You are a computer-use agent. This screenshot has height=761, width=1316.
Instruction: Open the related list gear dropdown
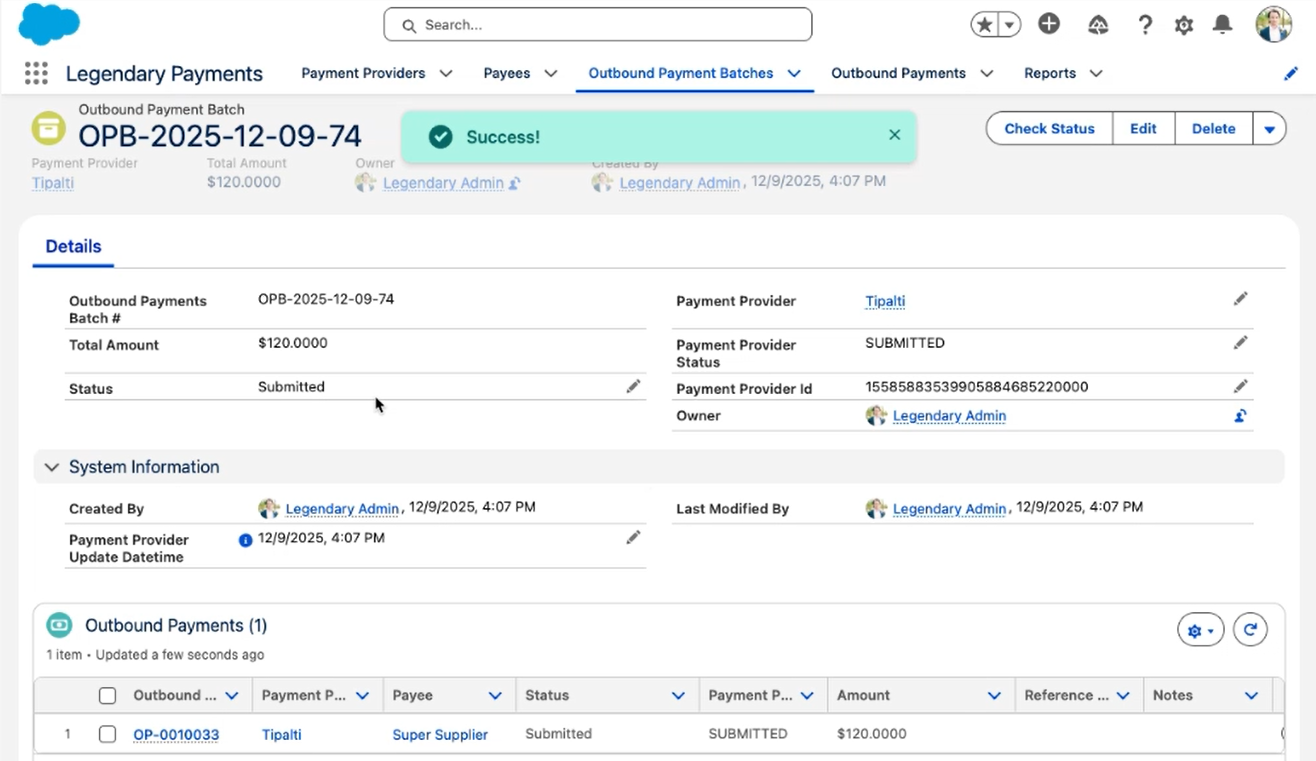click(1200, 630)
